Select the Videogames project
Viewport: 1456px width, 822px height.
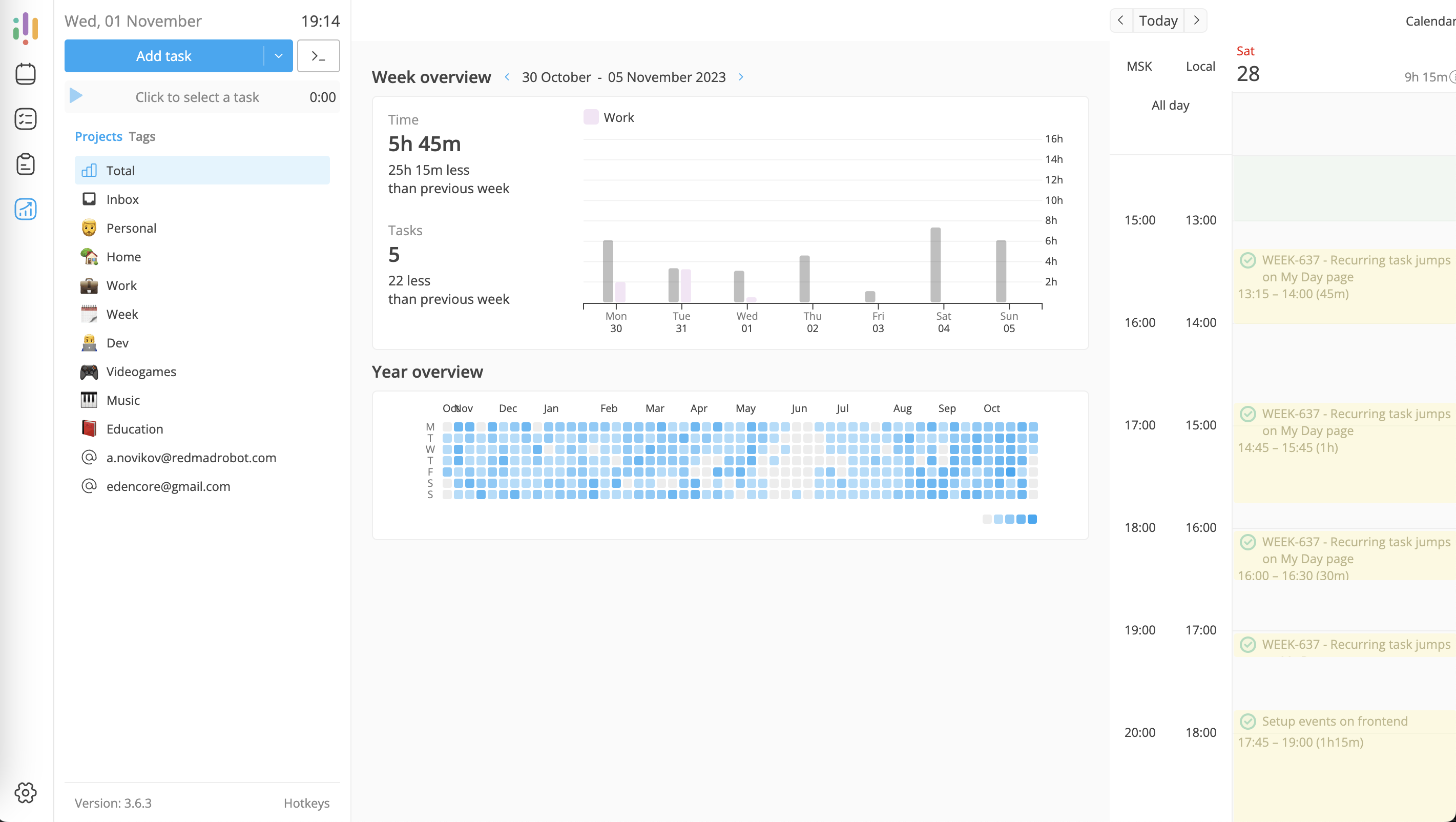click(x=202, y=372)
